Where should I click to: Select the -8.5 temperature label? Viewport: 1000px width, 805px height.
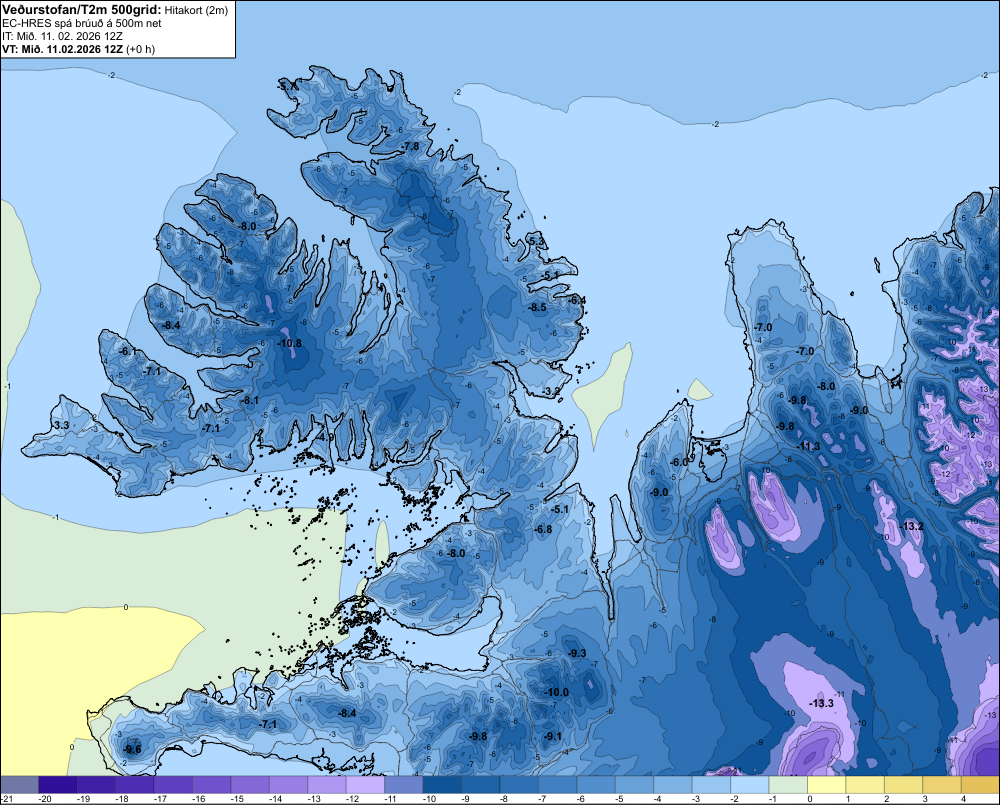538,307
